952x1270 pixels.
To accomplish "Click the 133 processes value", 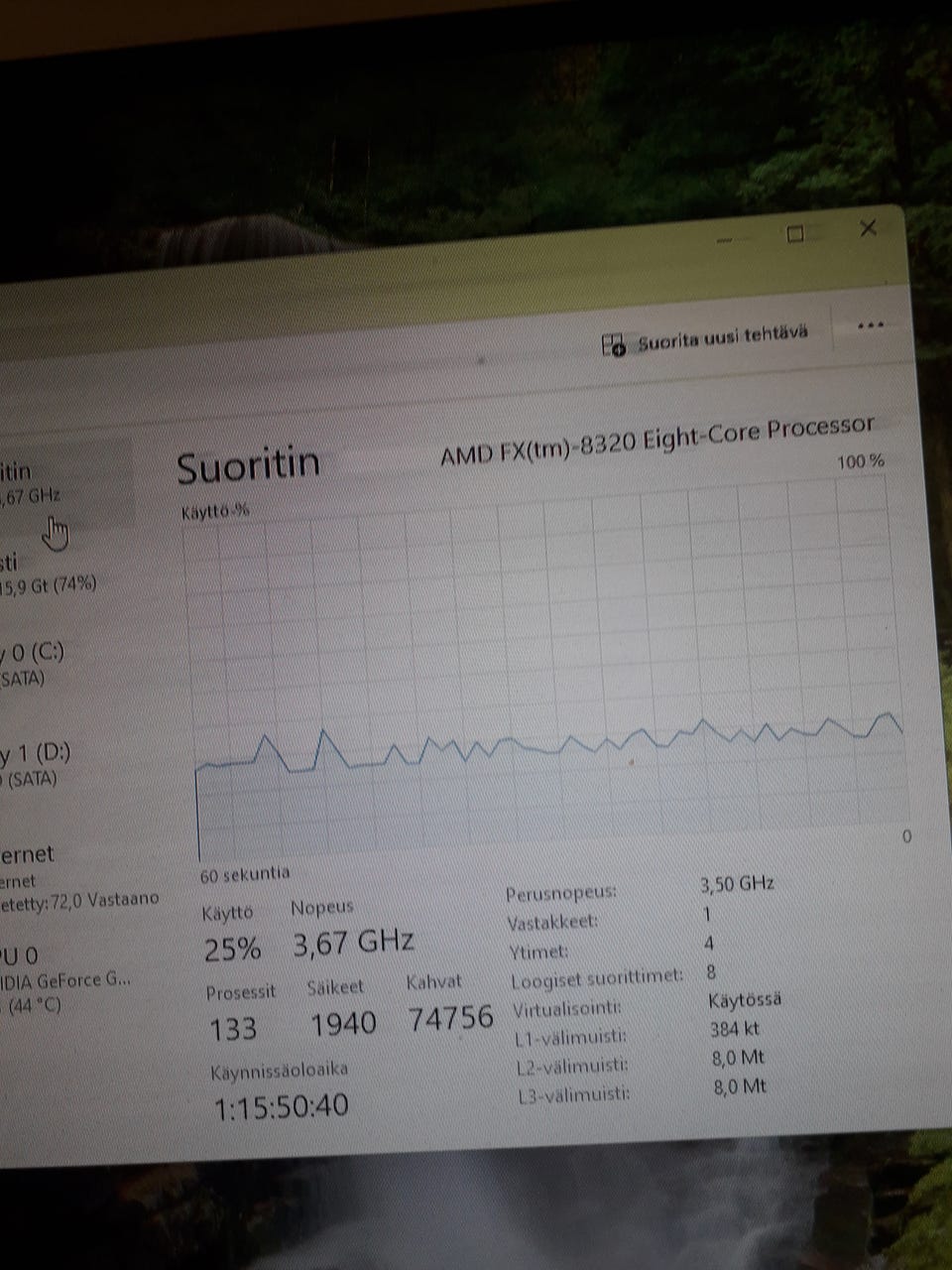I will click(x=233, y=1029).
